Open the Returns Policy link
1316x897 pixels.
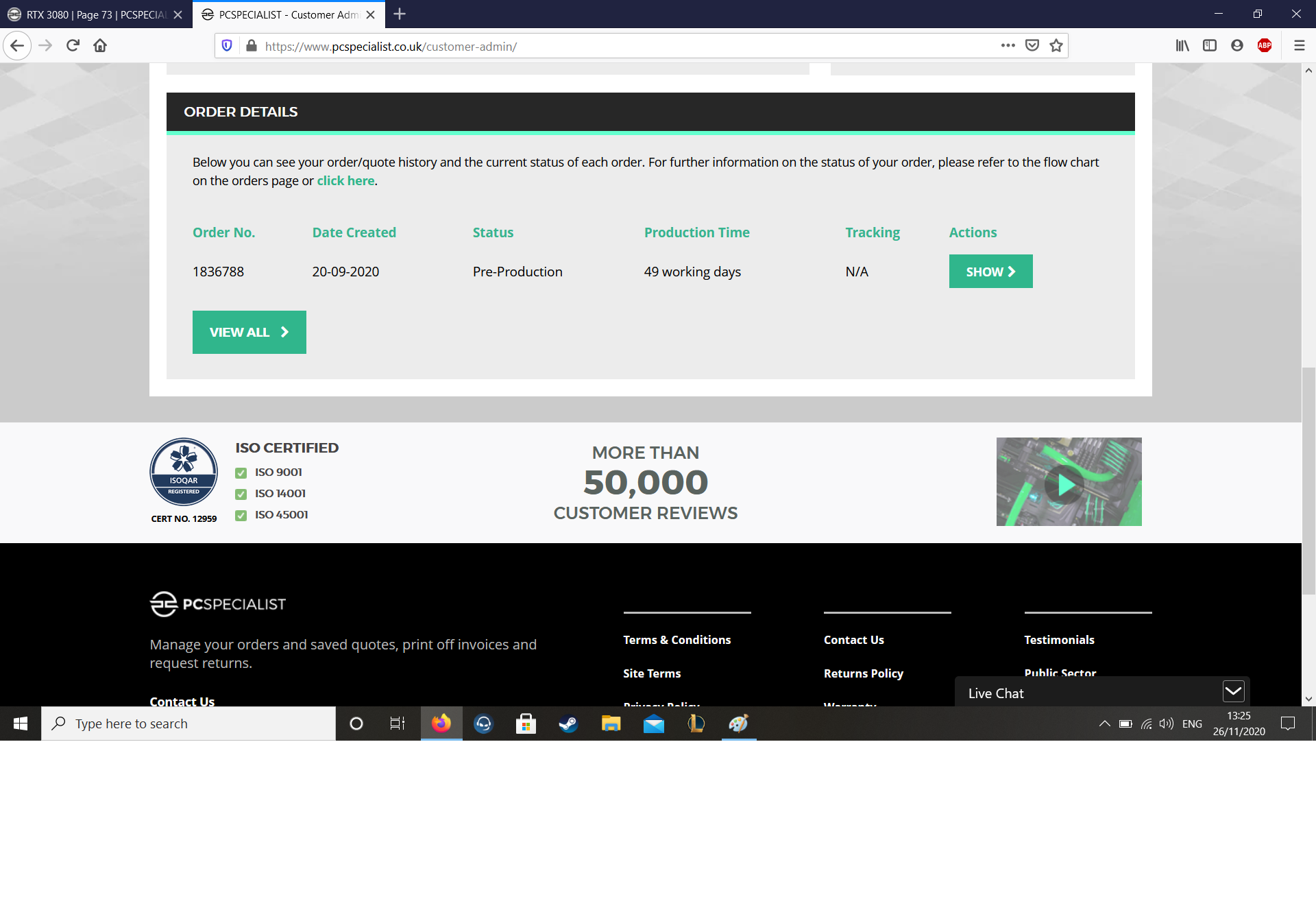tap(863, 673)
